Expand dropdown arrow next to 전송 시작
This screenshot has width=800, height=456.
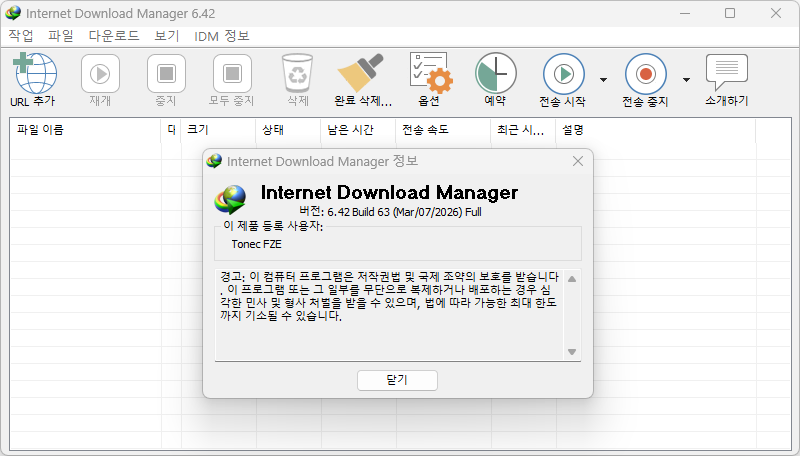pos(604,80)
